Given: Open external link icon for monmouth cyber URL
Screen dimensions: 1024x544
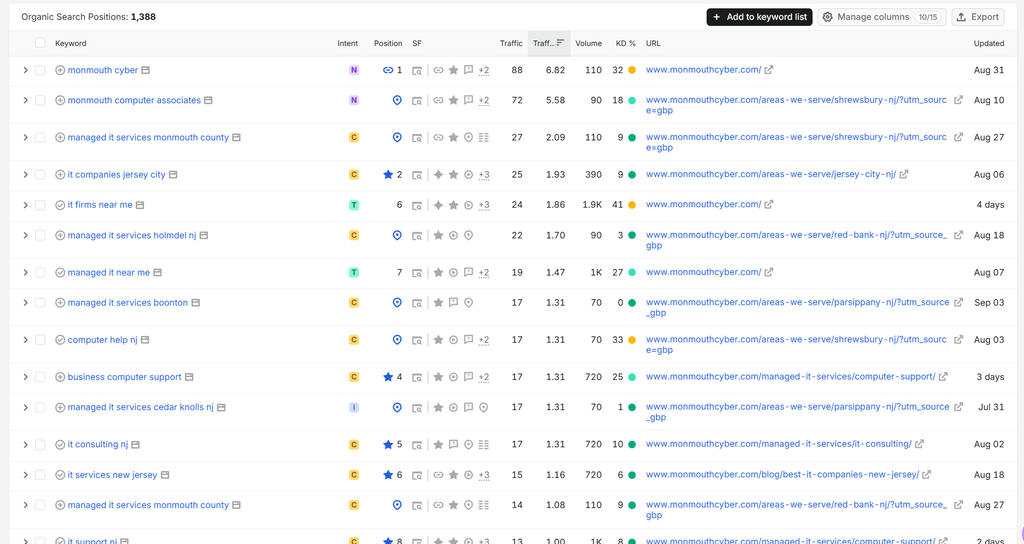Looking at the screenshot, I should (x=769, y=70).
